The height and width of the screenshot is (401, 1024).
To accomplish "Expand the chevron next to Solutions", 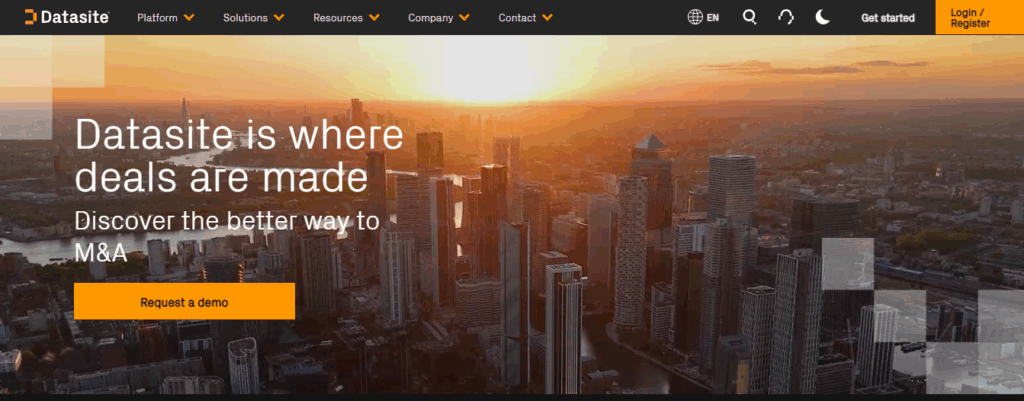I will click(x=279, y=18).
